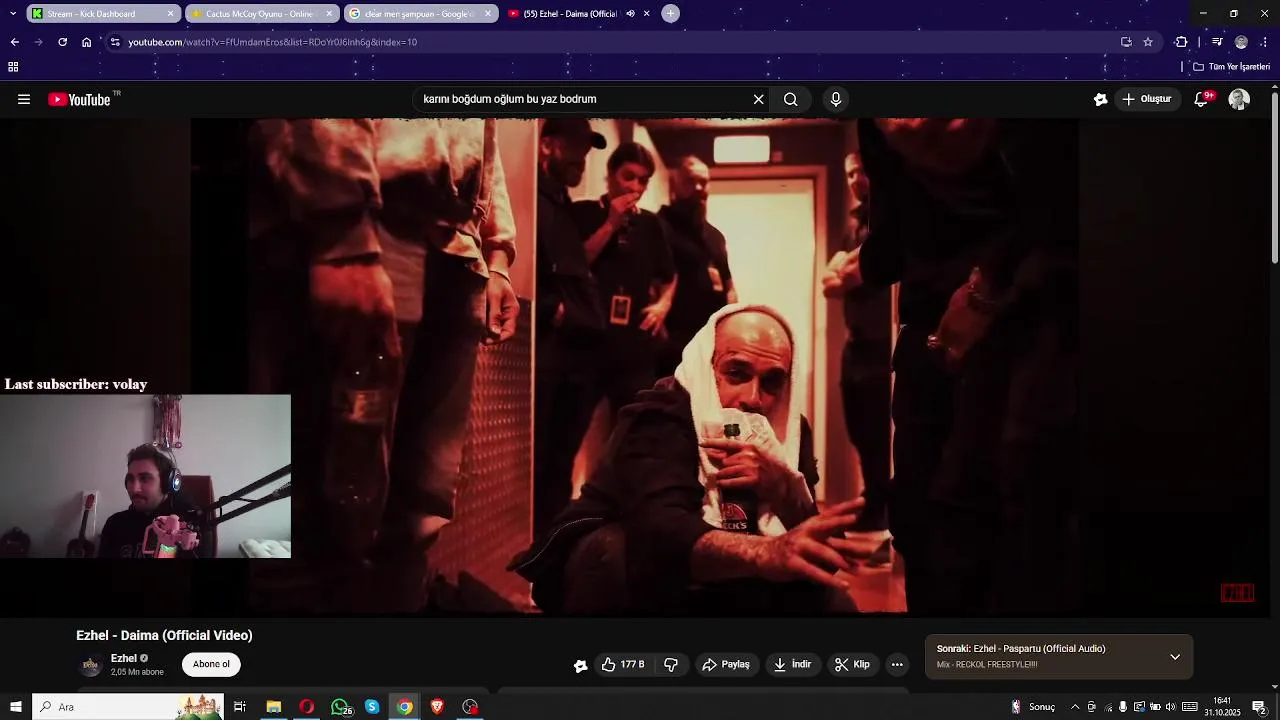Open the Ezhel channel avatar
The width and height of the screenshot is (1280, 720).
(91, 665)
